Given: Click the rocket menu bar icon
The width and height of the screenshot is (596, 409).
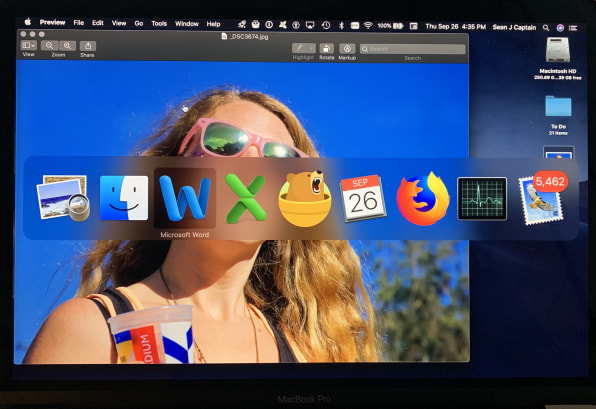Looking at the screenshot, I should [x=242, y=25].
